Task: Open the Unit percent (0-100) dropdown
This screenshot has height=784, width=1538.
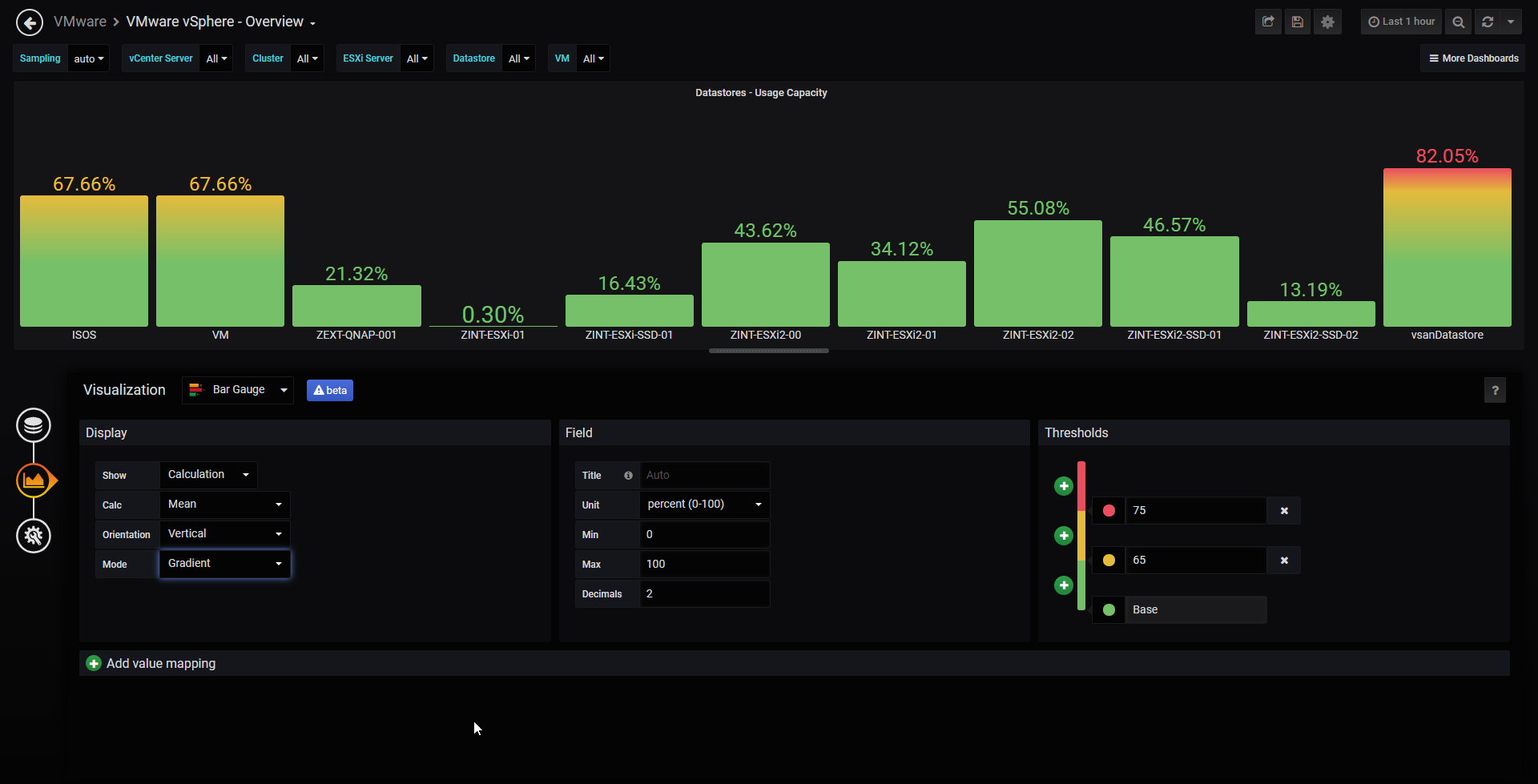Action: coord(705,505)
